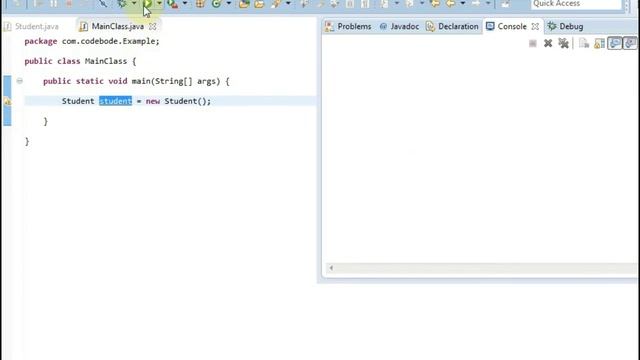Open the Search dropdown arrow
This screenshot has width=640, height=360.
tap(288, 4)
